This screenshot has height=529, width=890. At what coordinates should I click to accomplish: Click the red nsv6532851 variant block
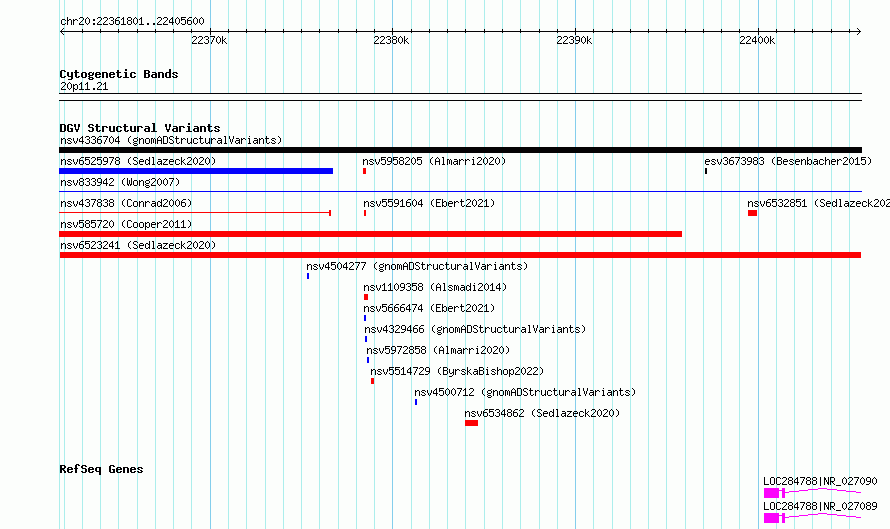point(752,213)
